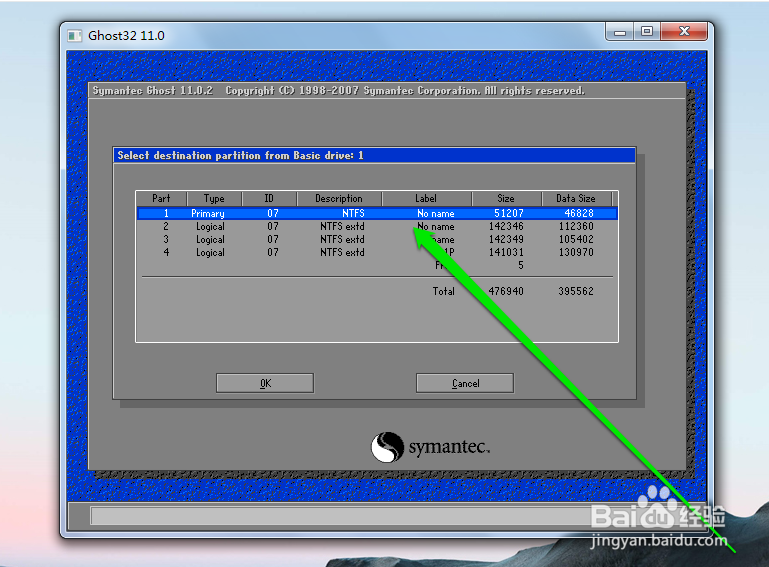Click the Total label
The height and width of the screenshot is (567, 769).
(x=443, y=291)
